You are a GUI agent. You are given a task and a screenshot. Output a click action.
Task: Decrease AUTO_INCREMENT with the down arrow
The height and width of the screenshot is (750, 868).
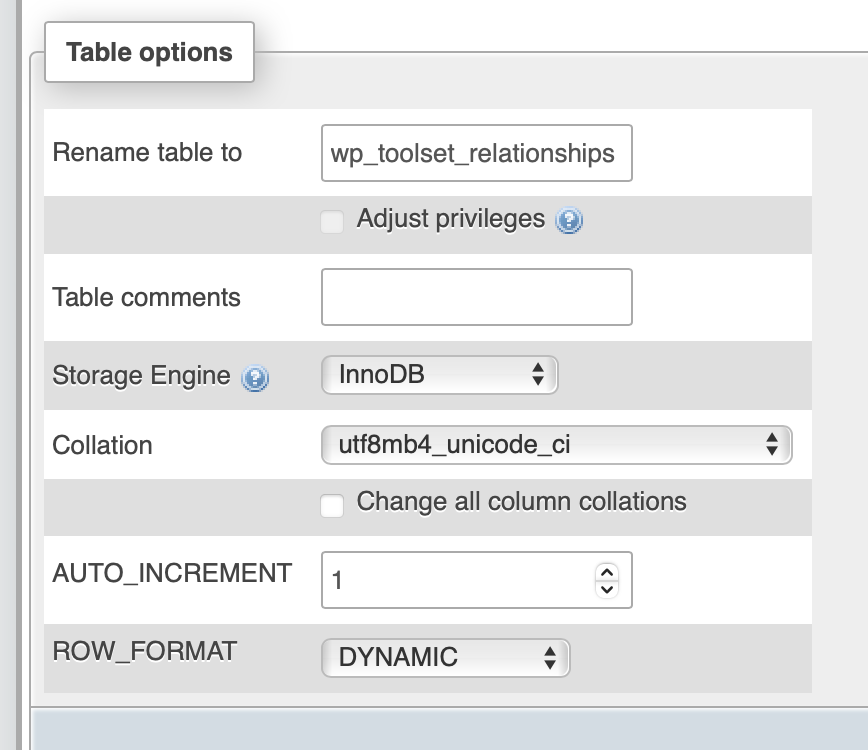[x=606, y=588]
